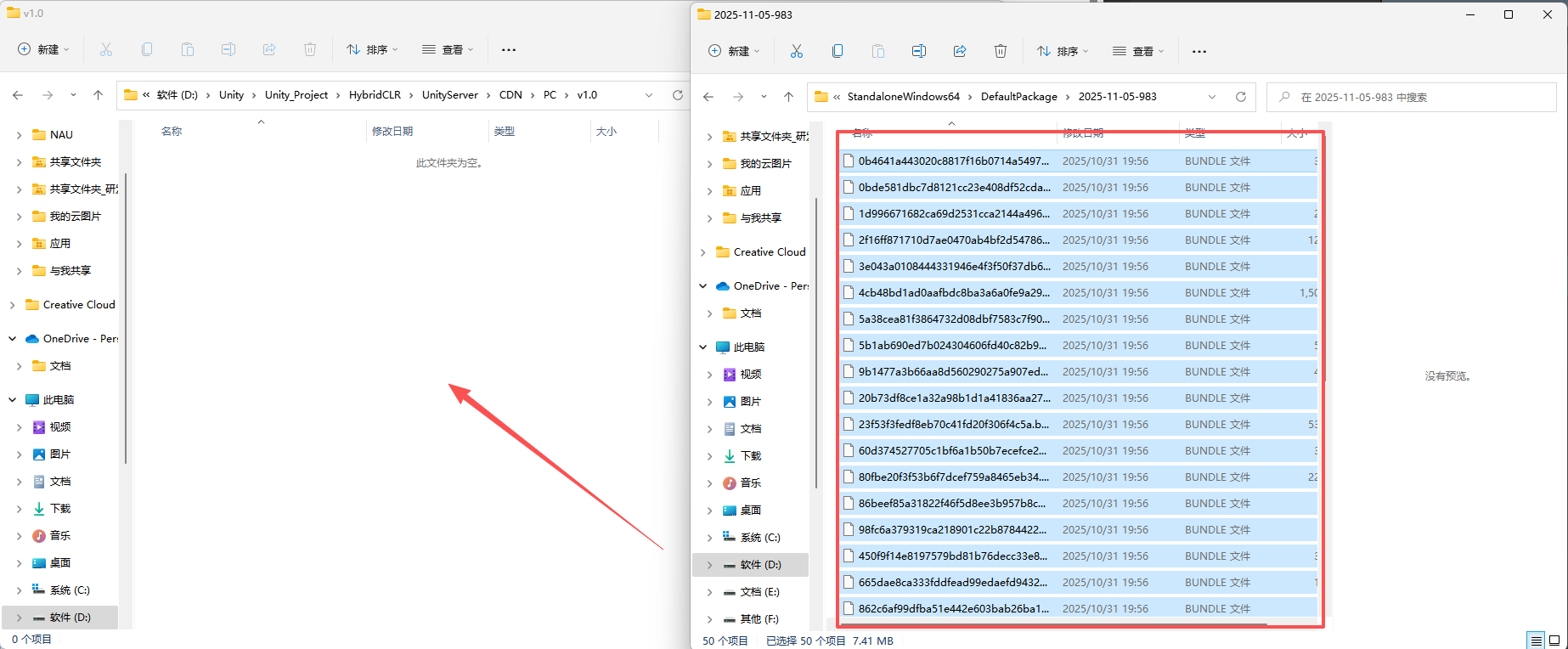Open 查看 menu in 2025-11-05-983 window
The width and height of the screenshot is (1568, 649).
click(x=1138, y=51)
